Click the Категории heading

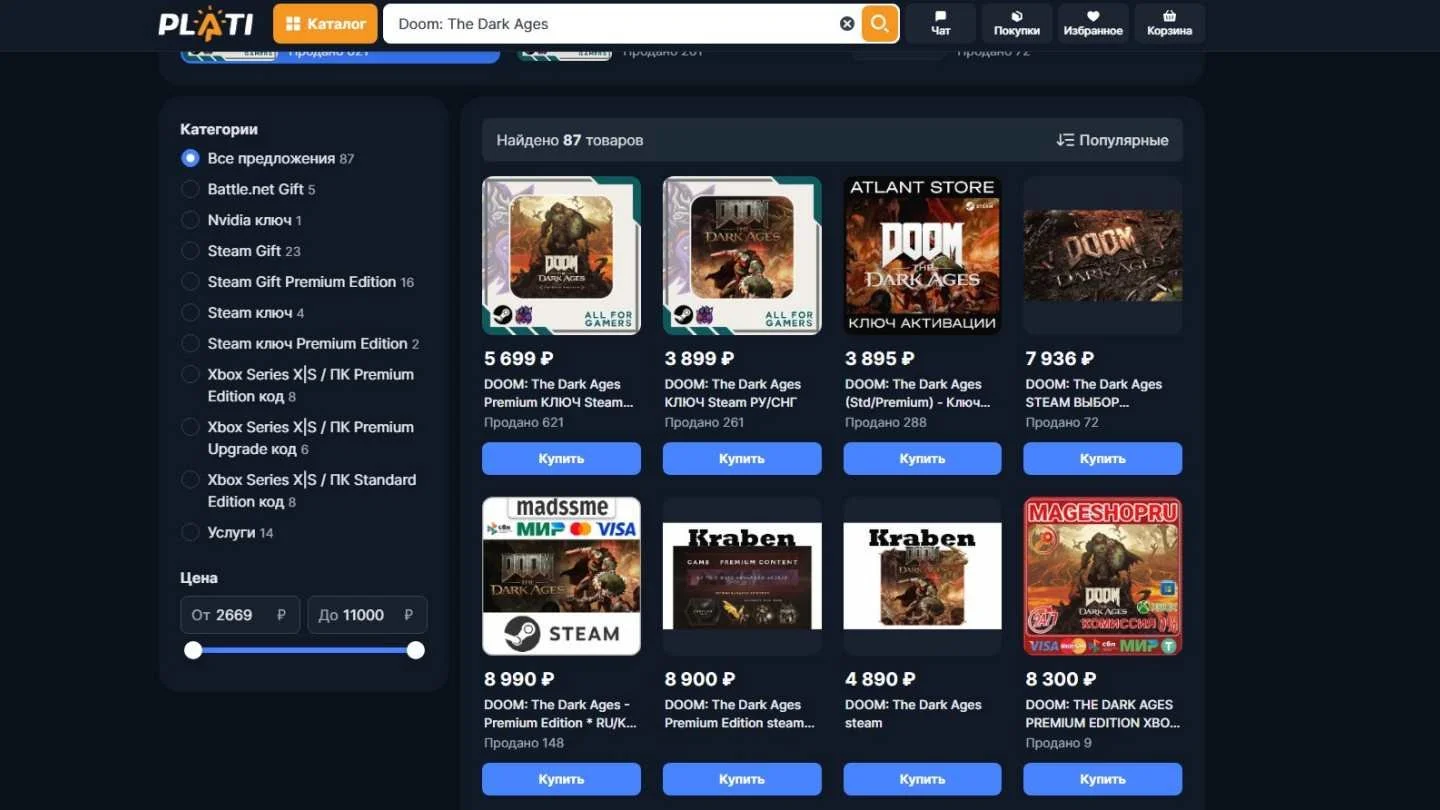pos(219,129)
